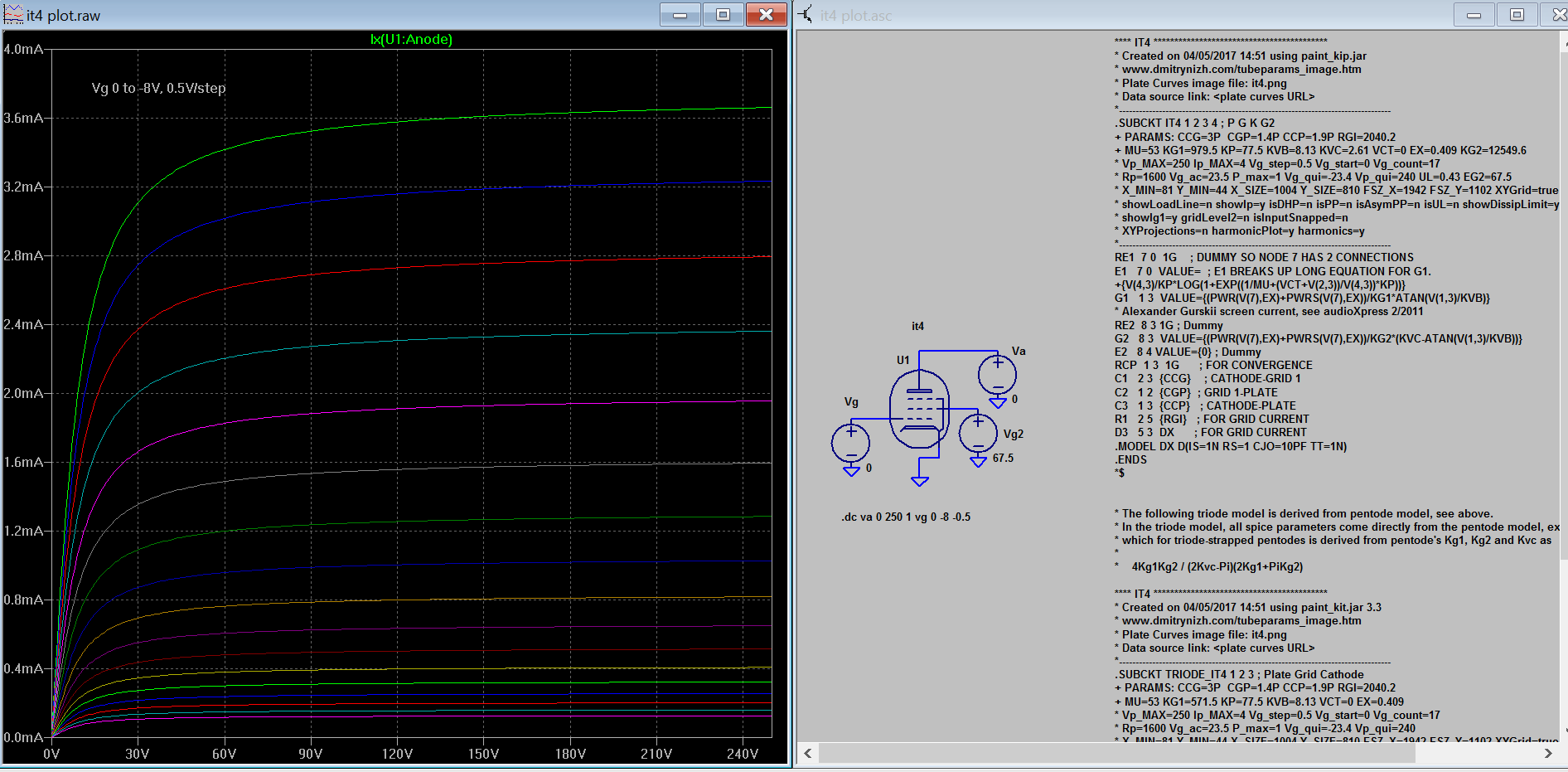Viewport: 1568px width, 772px height.
Task: Click the 2.4mA y-axis label
Action: (23, 324)
